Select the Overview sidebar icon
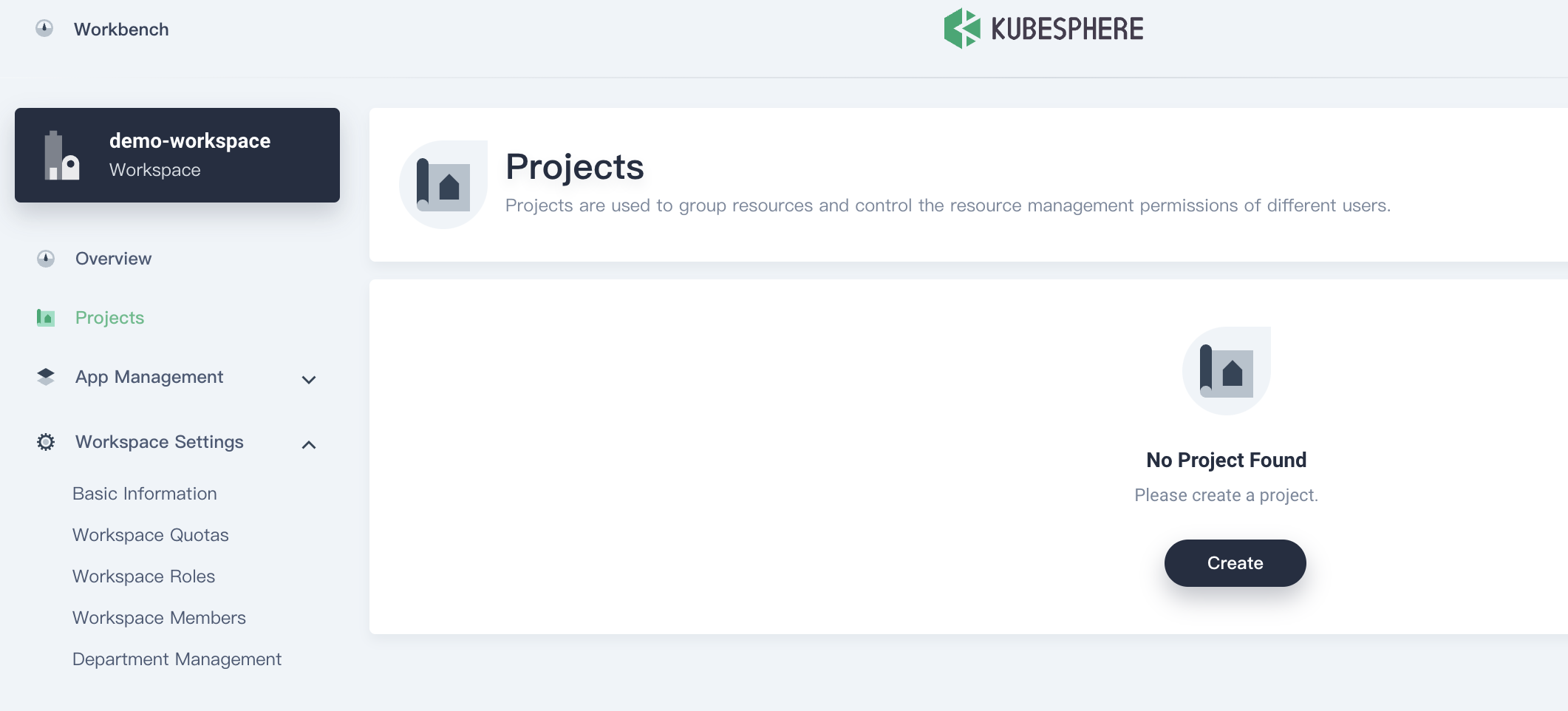 click(x=45, y=258)
